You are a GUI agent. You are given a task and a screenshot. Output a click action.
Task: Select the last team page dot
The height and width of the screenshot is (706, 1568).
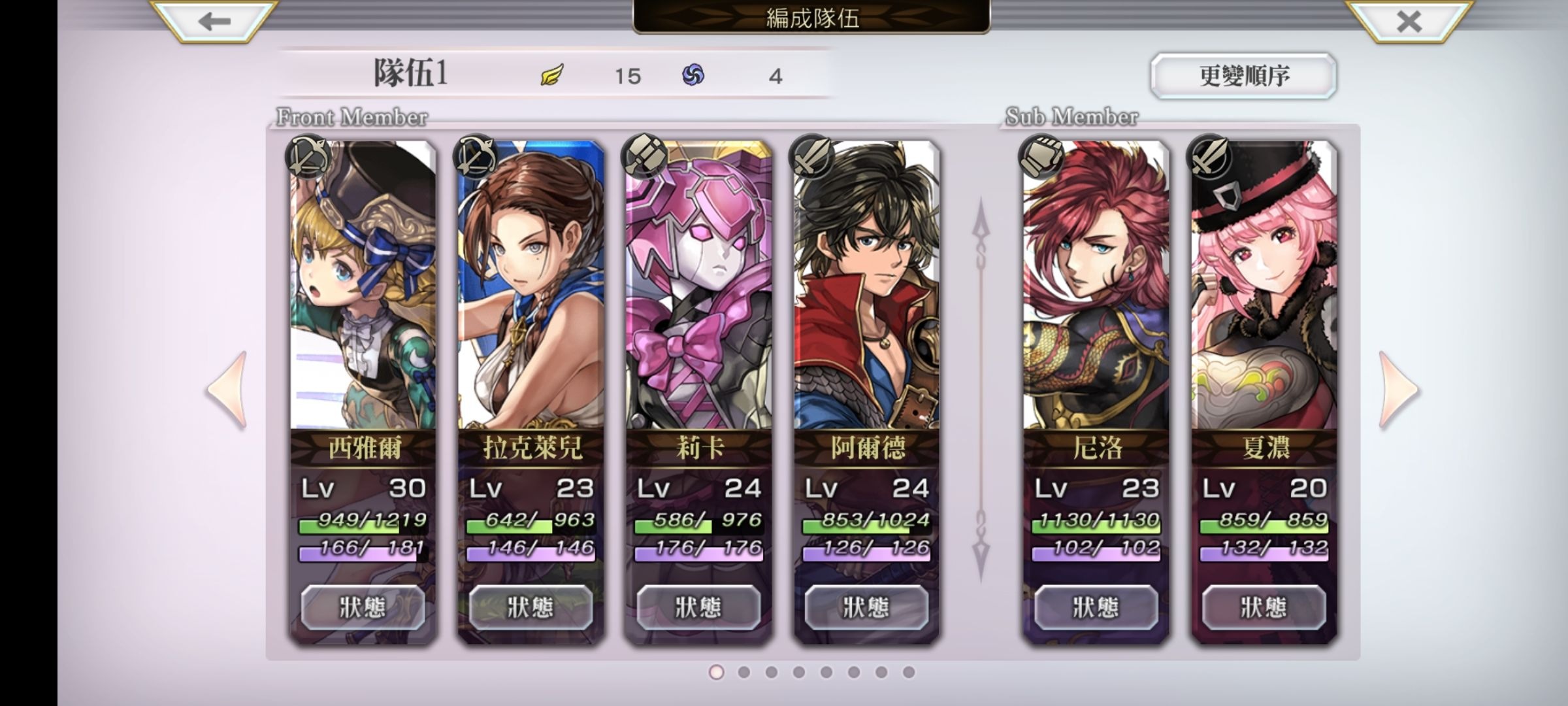click(x=909, y=672)
